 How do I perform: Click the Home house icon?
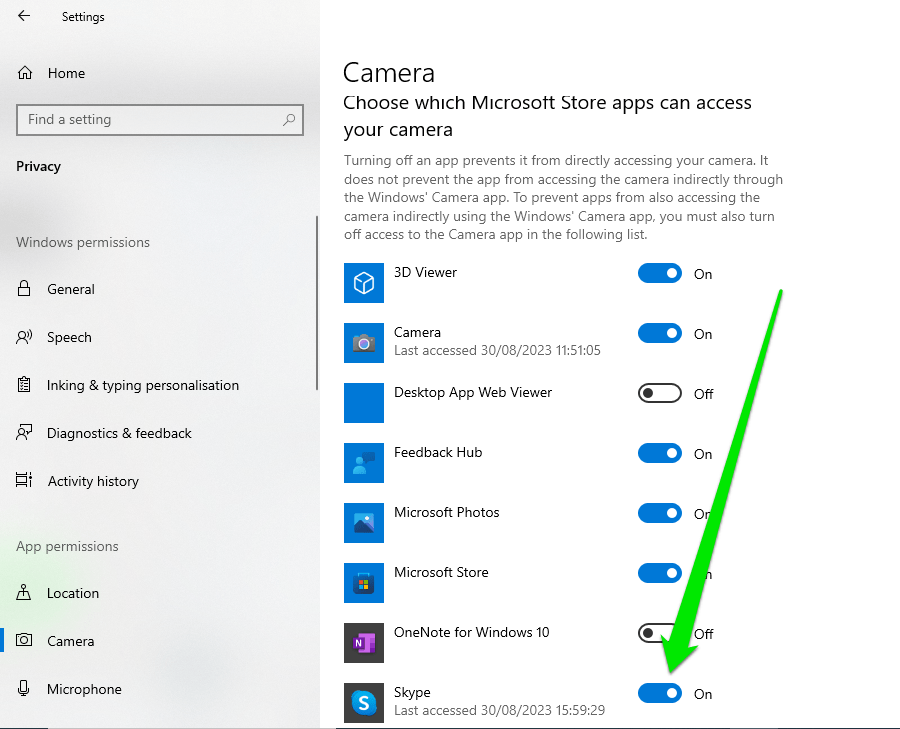tap(25, 73)
